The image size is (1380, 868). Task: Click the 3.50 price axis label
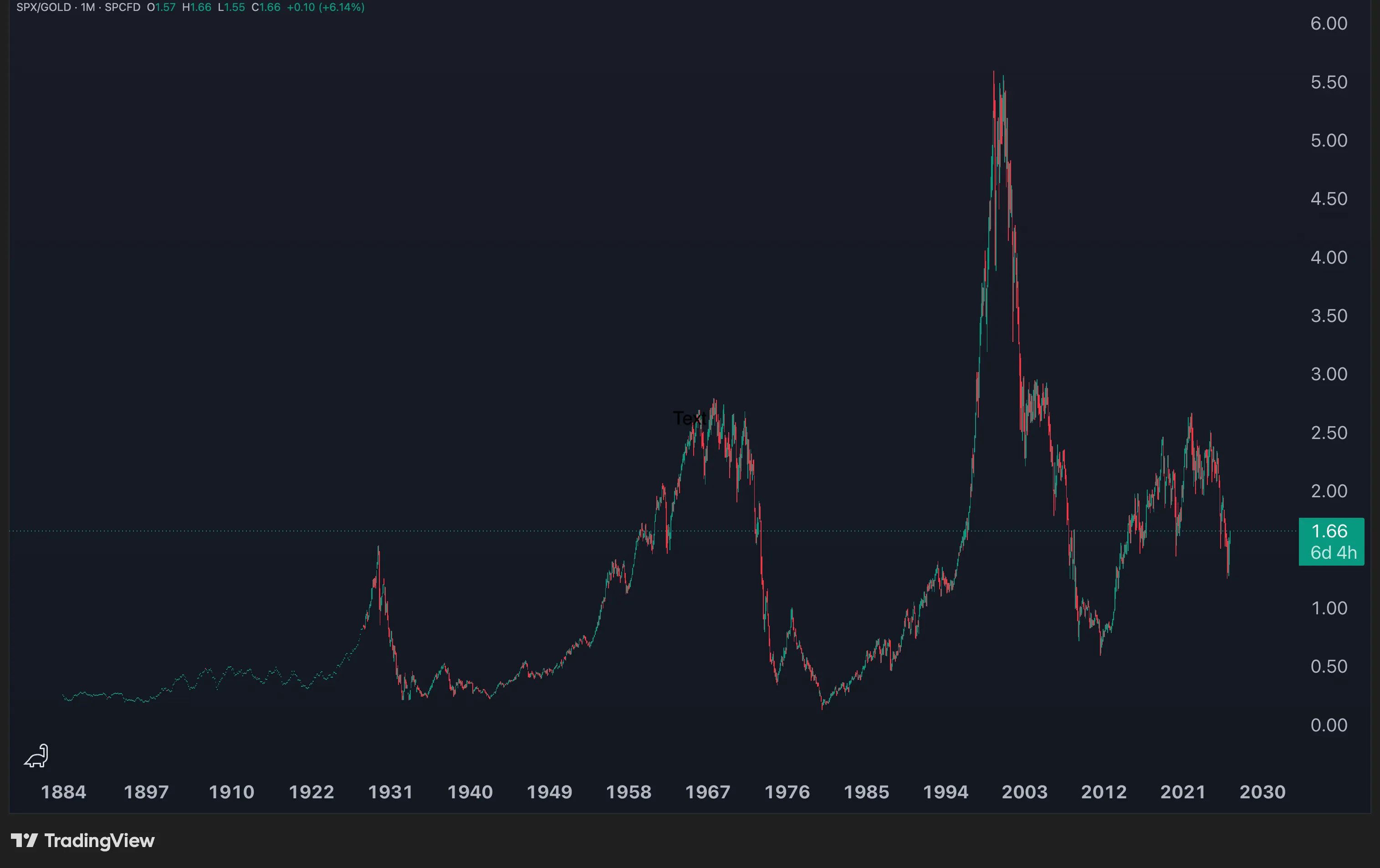1329,316
